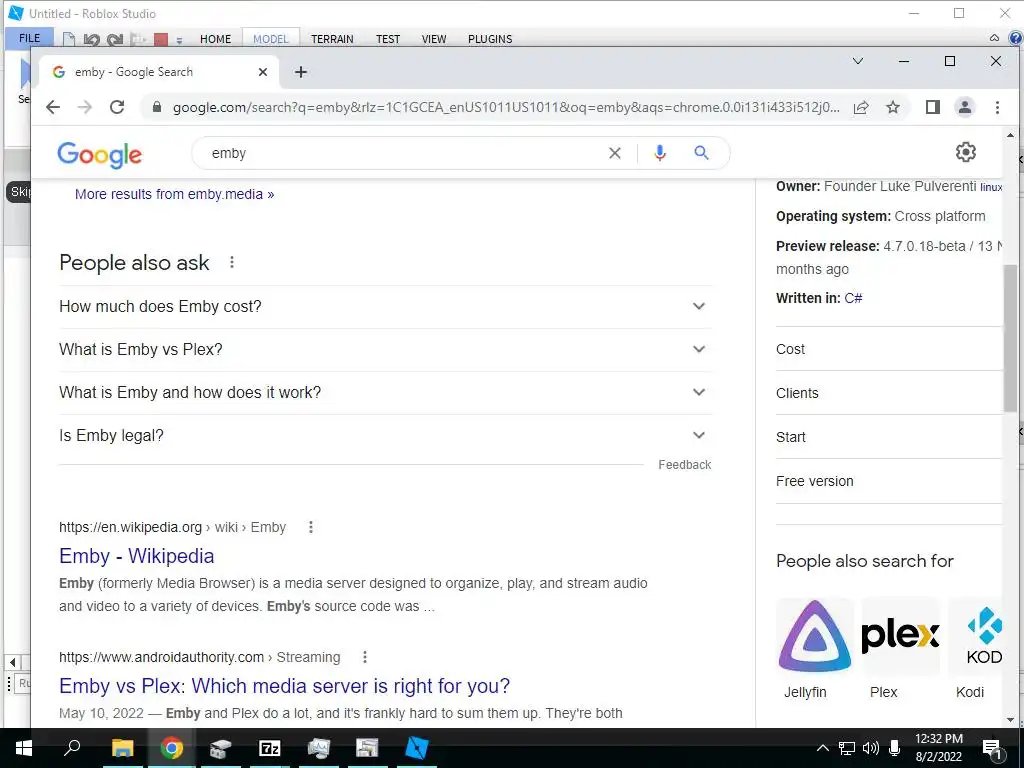This screenshot has width=1024, height=768.
Task: Switch to VIEW tab in Roblox Studio
Action: point(434,39)
